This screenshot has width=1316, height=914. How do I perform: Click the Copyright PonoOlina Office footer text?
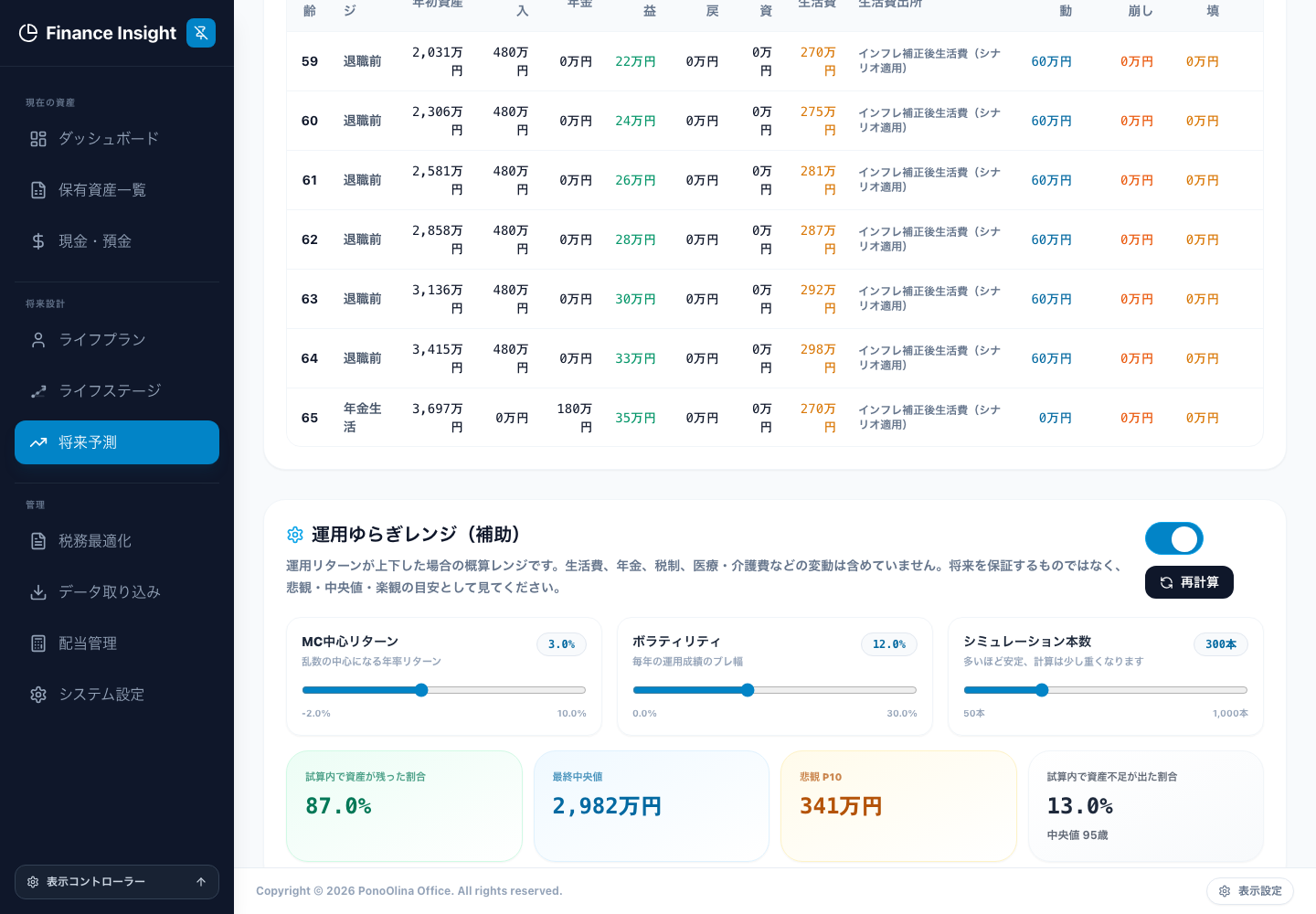pos(409,891)
